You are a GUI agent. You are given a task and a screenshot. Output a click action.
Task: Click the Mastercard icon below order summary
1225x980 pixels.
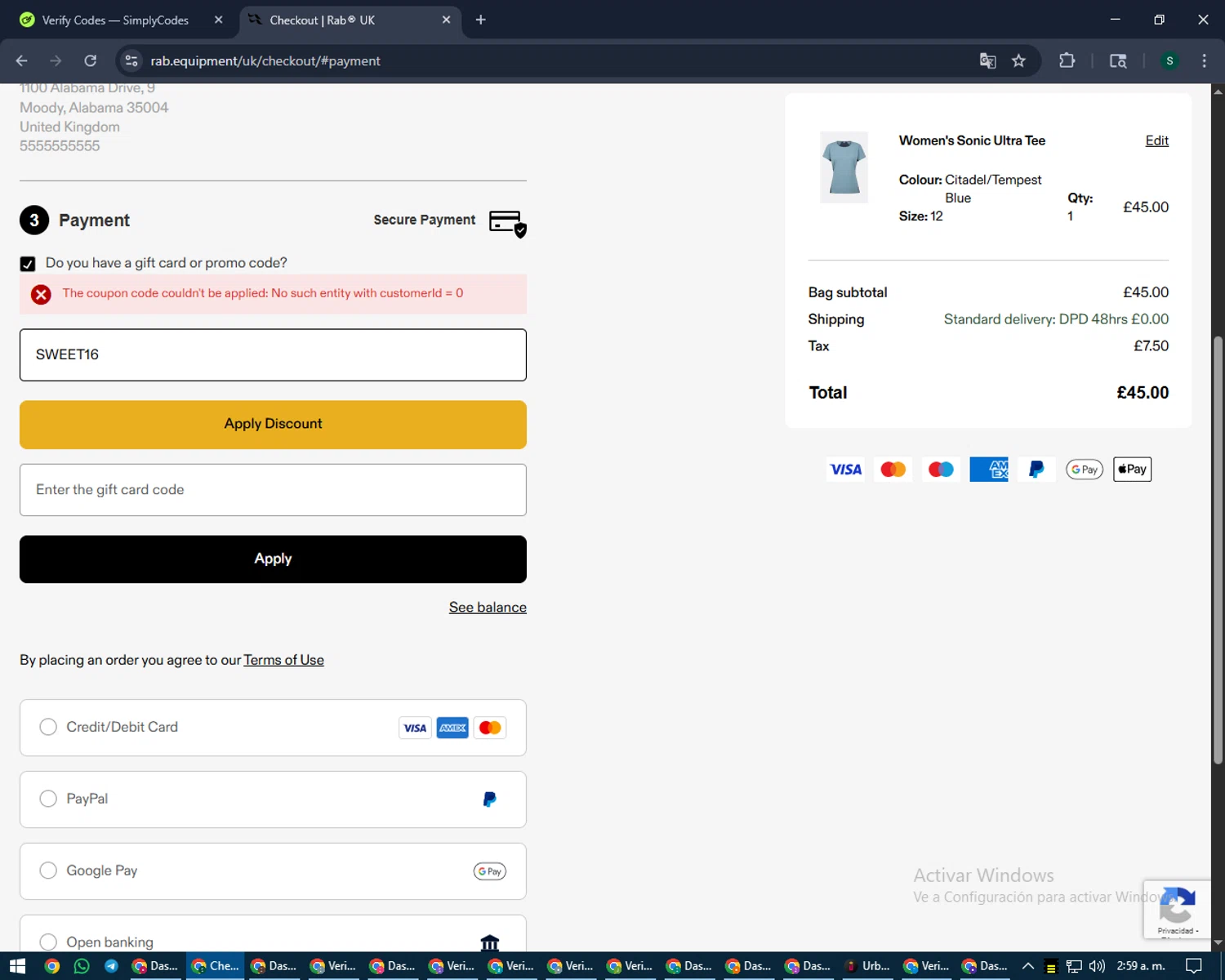point(893,470)
